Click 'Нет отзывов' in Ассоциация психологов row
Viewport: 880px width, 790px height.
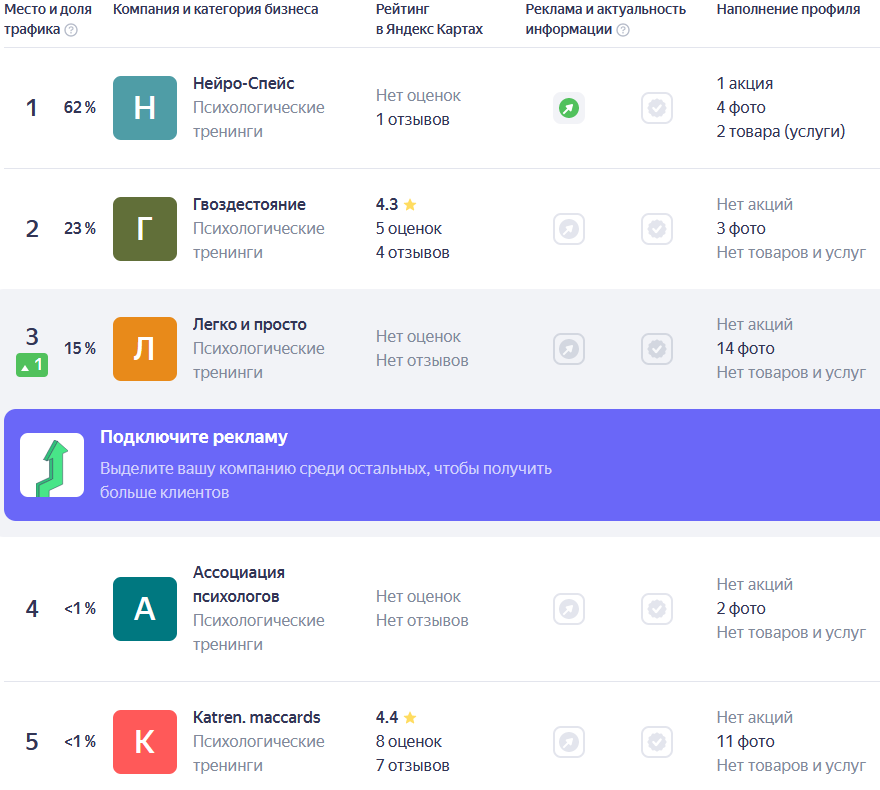tap(422, 621)
